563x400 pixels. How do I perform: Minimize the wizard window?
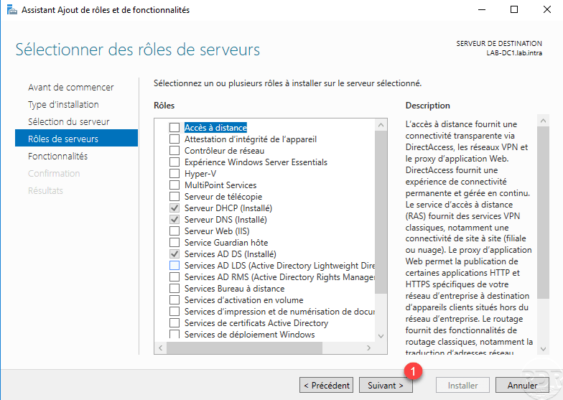[481, 9]
